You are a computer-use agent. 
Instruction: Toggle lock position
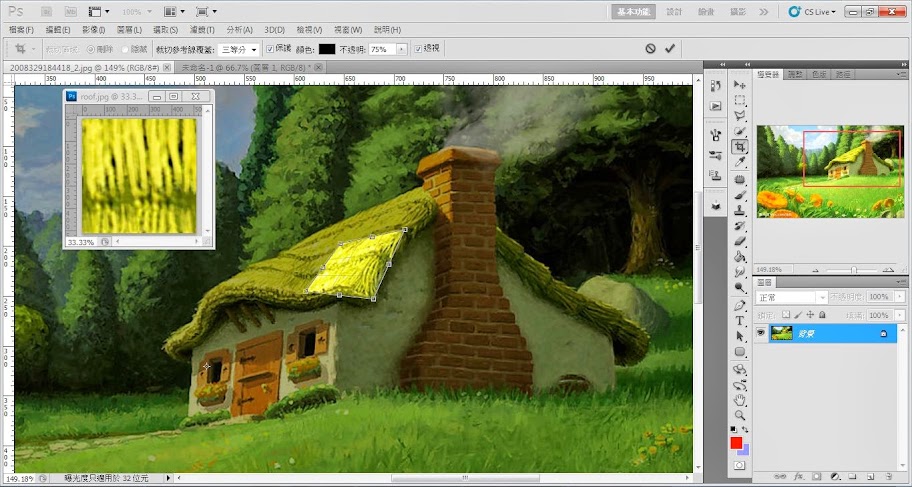click(x=810, y=315)
